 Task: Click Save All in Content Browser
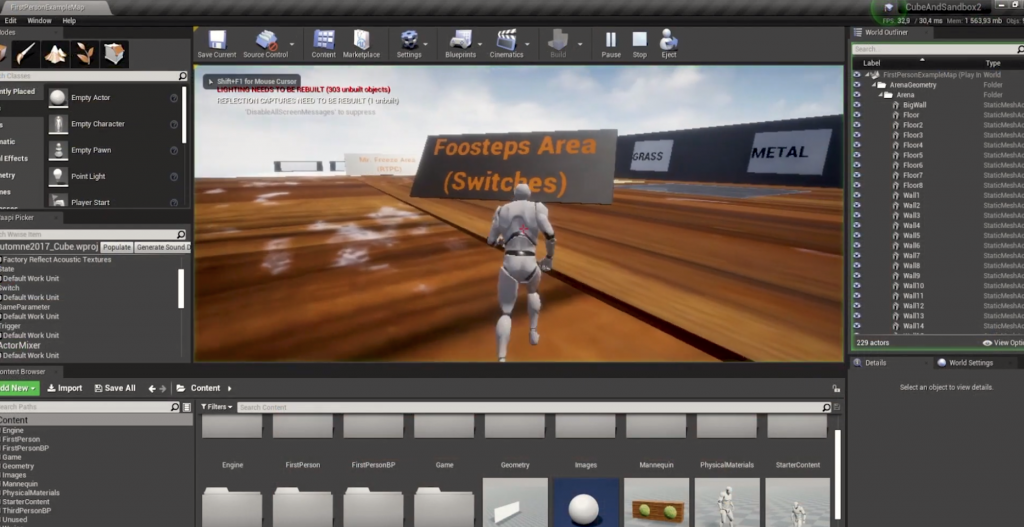pyautogui.click(x=116, y=389)
